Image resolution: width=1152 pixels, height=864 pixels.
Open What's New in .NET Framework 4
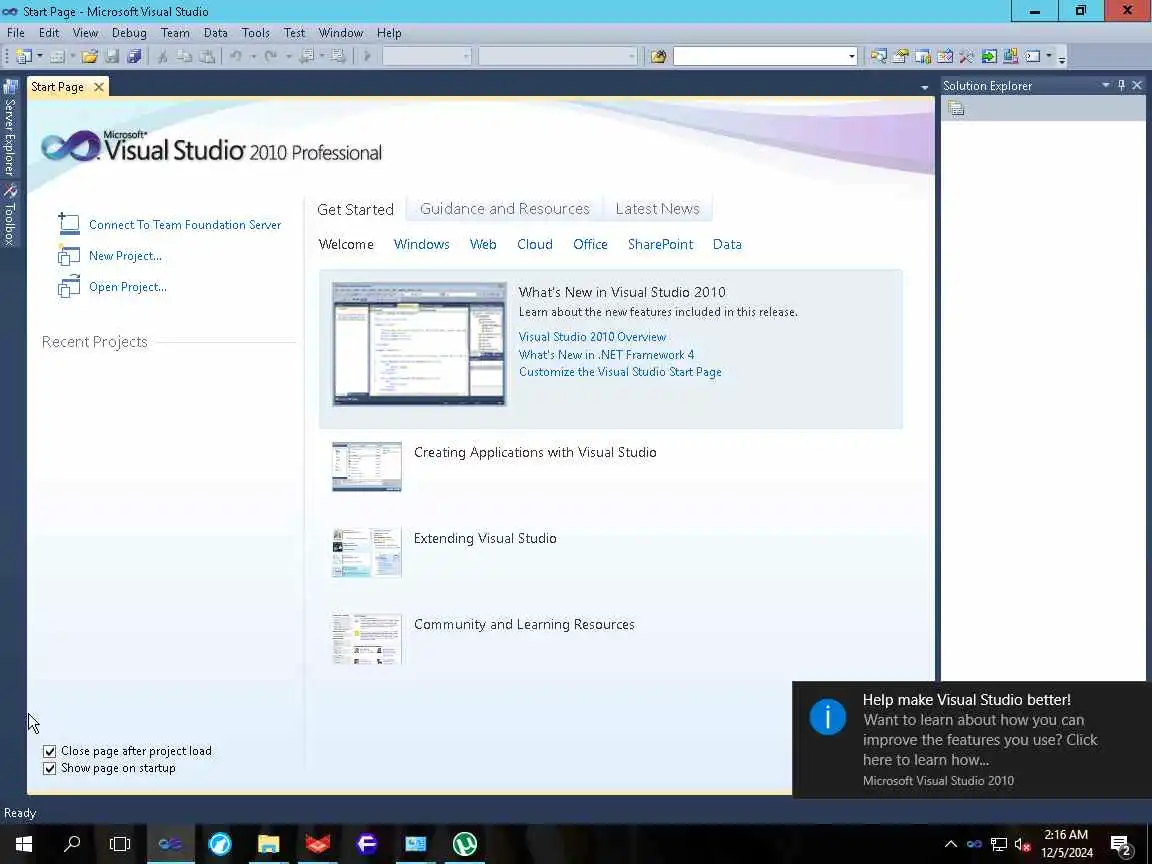coord(606,354)
